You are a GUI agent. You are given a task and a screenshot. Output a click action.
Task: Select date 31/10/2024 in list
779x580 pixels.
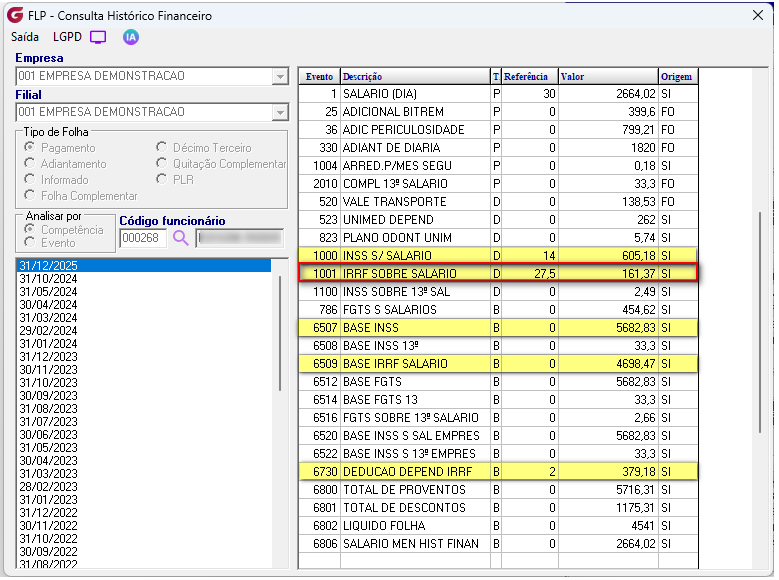tap(144, 278)
